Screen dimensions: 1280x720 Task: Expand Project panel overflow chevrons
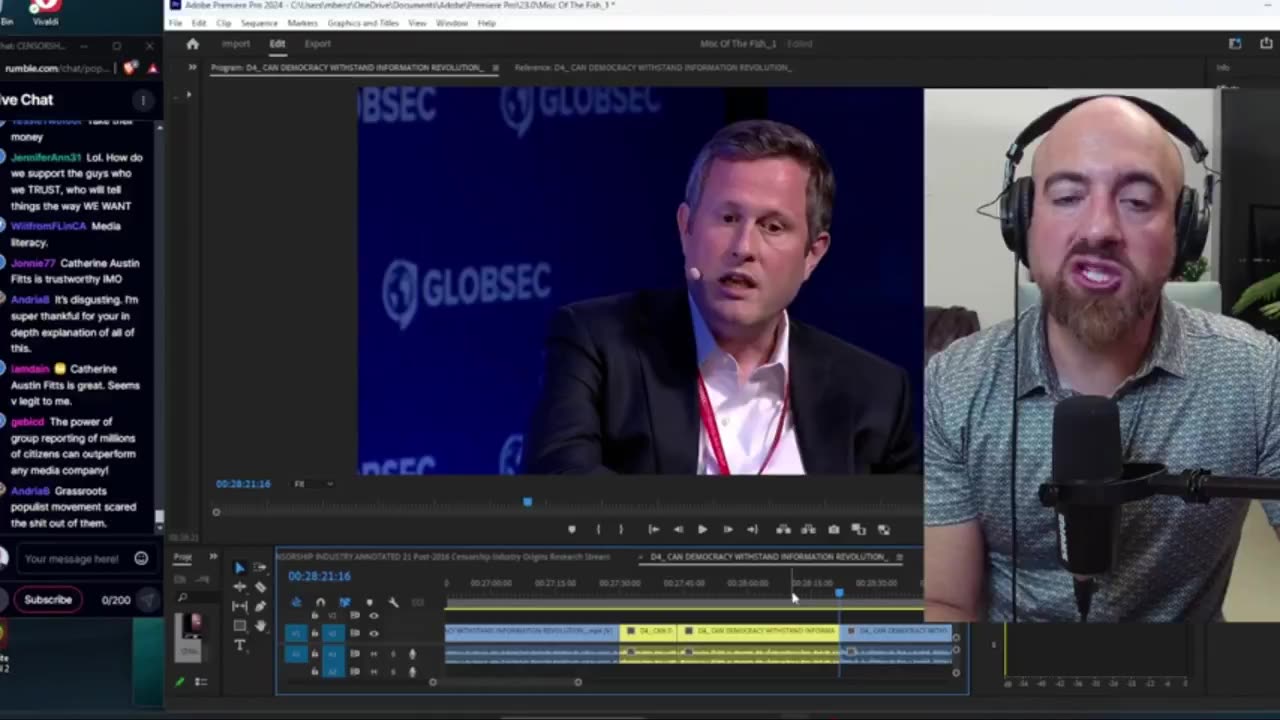coord(213,557)
